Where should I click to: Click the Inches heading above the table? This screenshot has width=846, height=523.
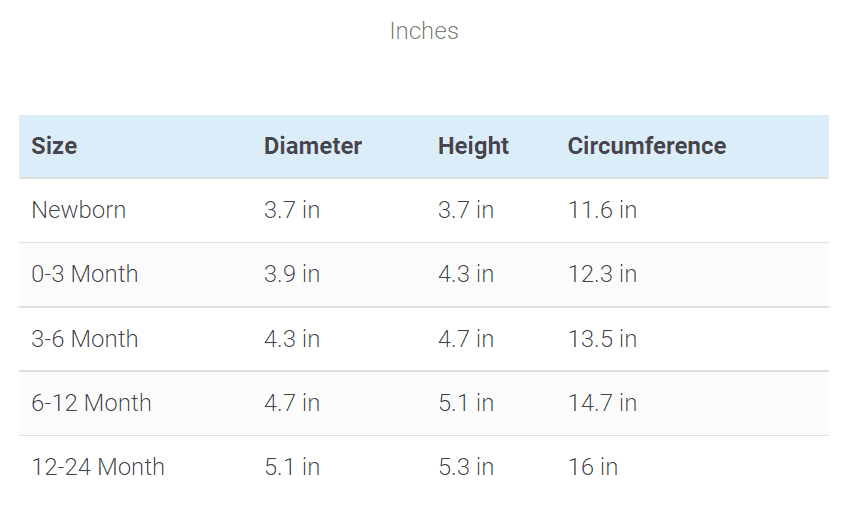pyautogui.click(x=424, y=31)
